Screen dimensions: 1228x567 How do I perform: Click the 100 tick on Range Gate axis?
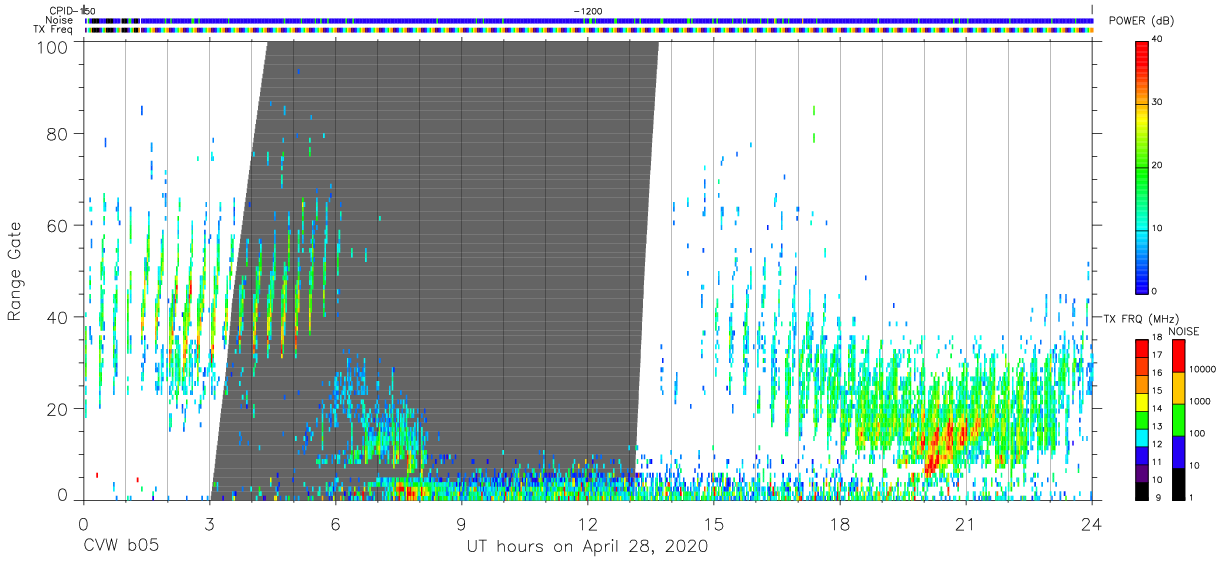click(x=54, y=46)
